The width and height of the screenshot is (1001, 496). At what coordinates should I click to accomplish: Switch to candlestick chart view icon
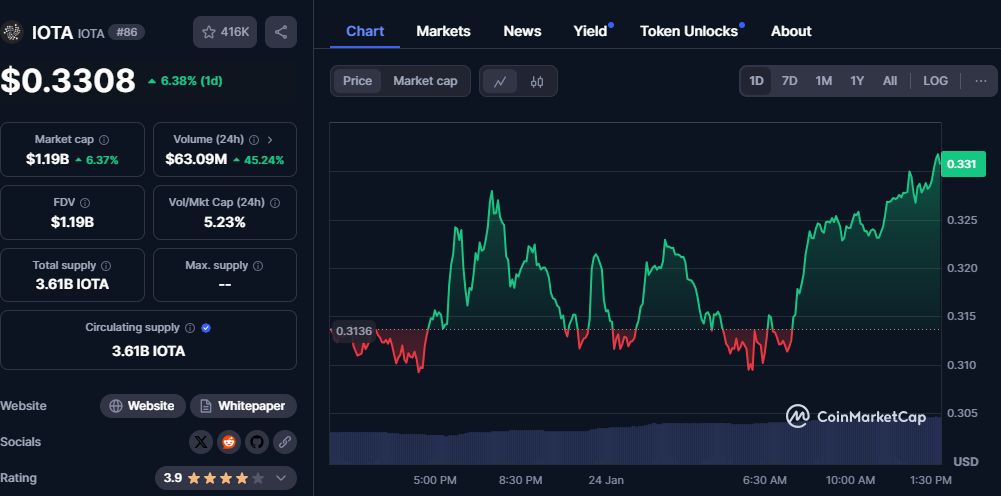(536, 81)
